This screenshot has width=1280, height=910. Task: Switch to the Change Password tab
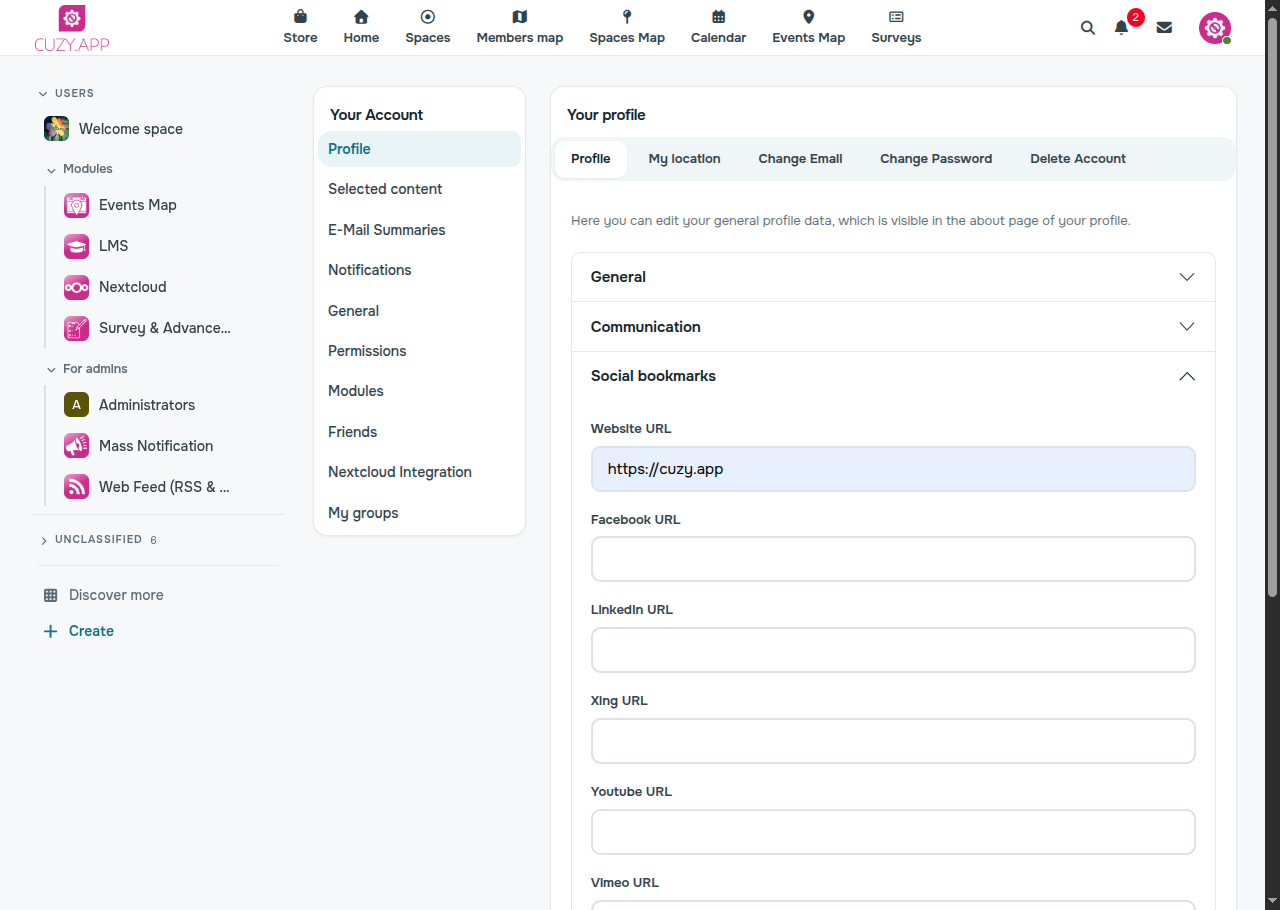tap(936, 159)
